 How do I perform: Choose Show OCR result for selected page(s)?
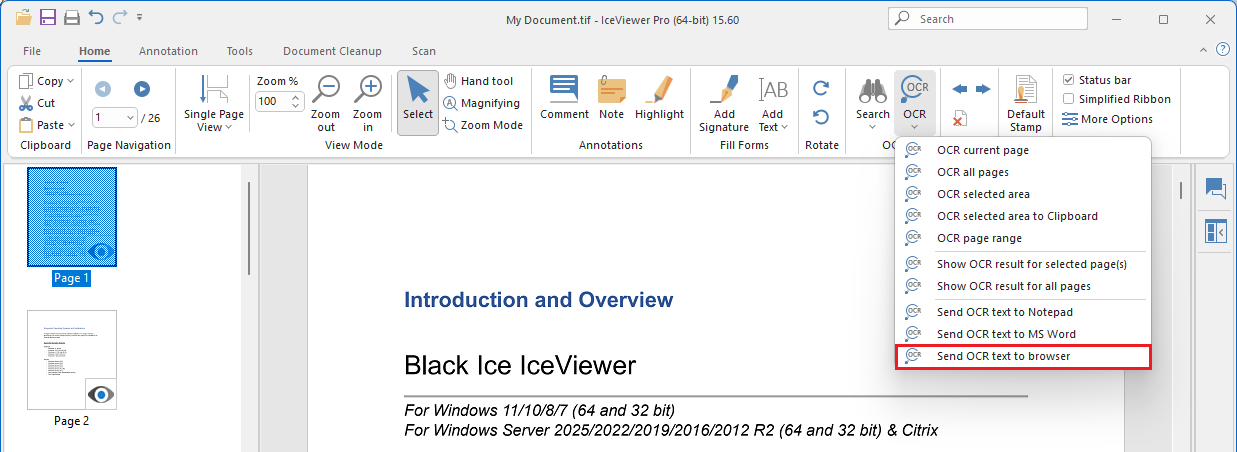coord(1023,264)
